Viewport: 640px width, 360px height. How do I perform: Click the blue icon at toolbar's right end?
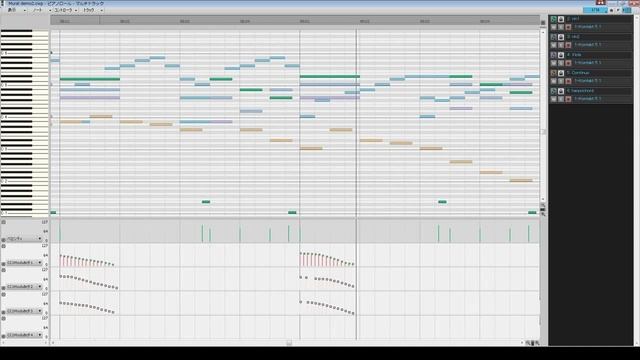(x=628, y=10)
